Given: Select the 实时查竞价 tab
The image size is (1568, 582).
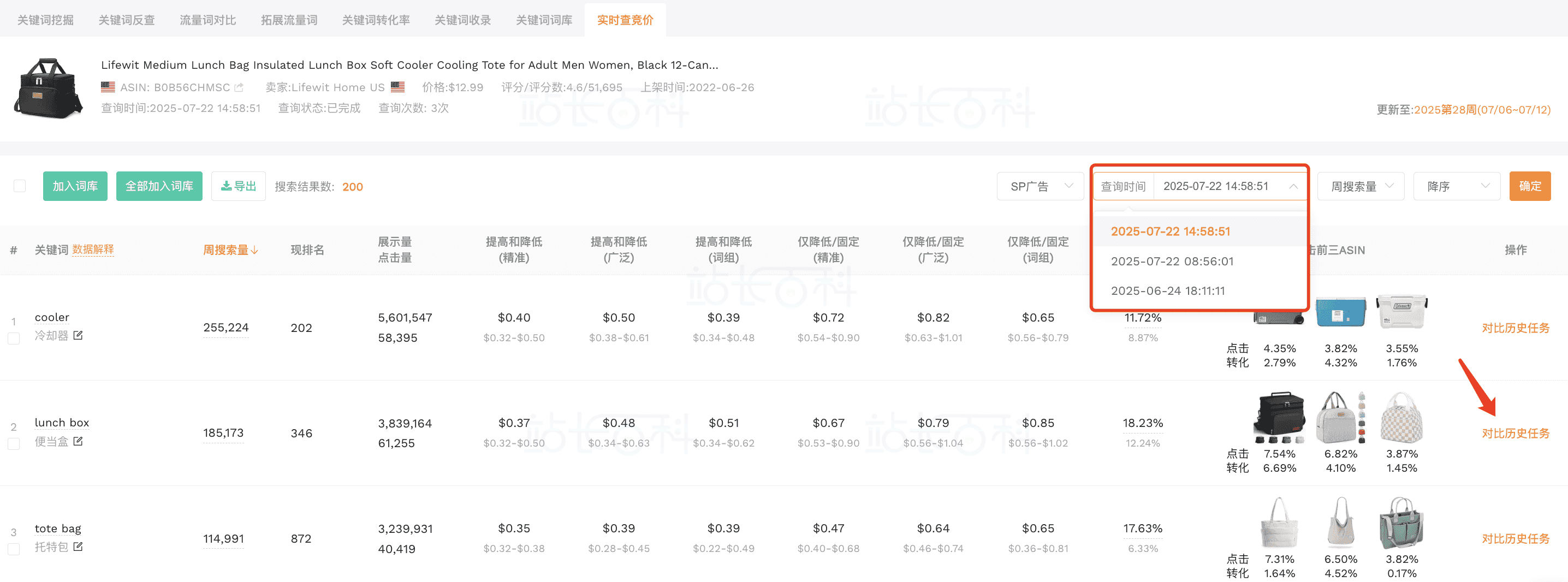Looking at the screenshot, I should tap(625, 20).
